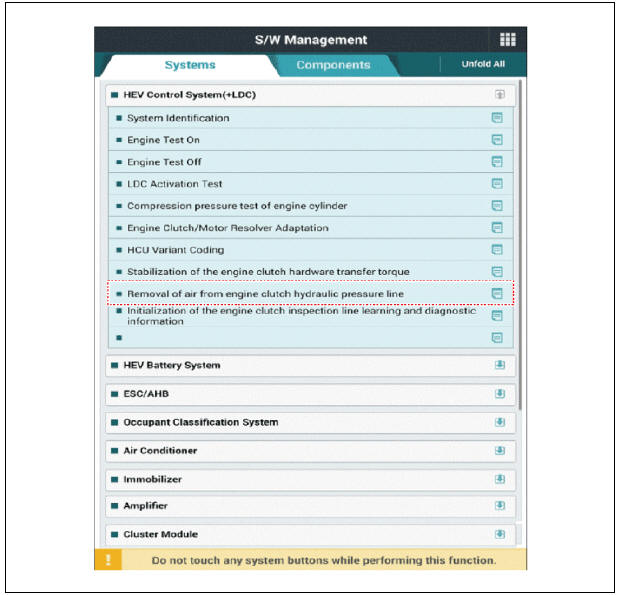Click the Amplifier label
Screen dimensions: 626x595
(x=145, y=506)
